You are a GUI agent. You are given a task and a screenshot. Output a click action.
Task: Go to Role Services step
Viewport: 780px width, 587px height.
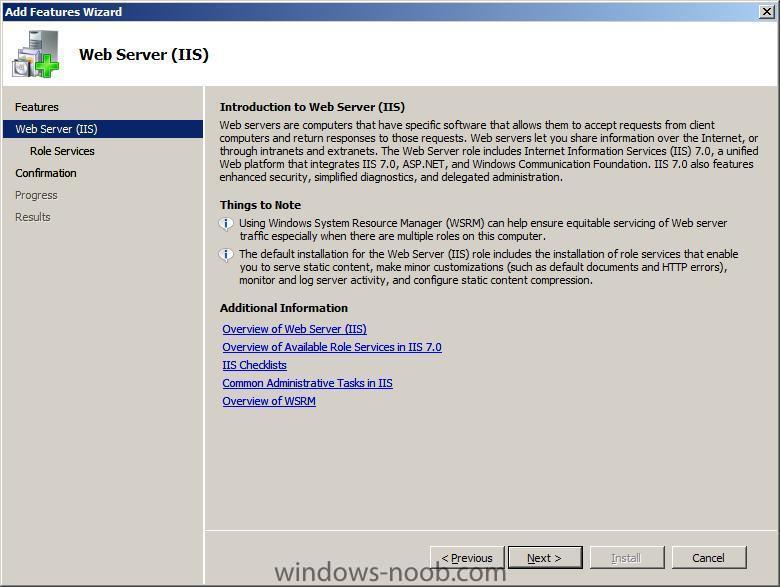tap(62, 151)
